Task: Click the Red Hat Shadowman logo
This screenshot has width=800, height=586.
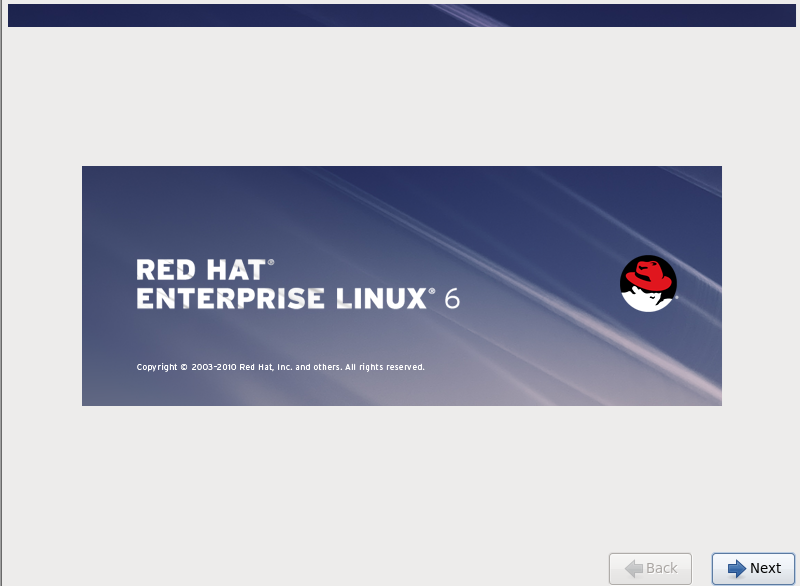Action: pyautogui.click(x=648, y=284)
